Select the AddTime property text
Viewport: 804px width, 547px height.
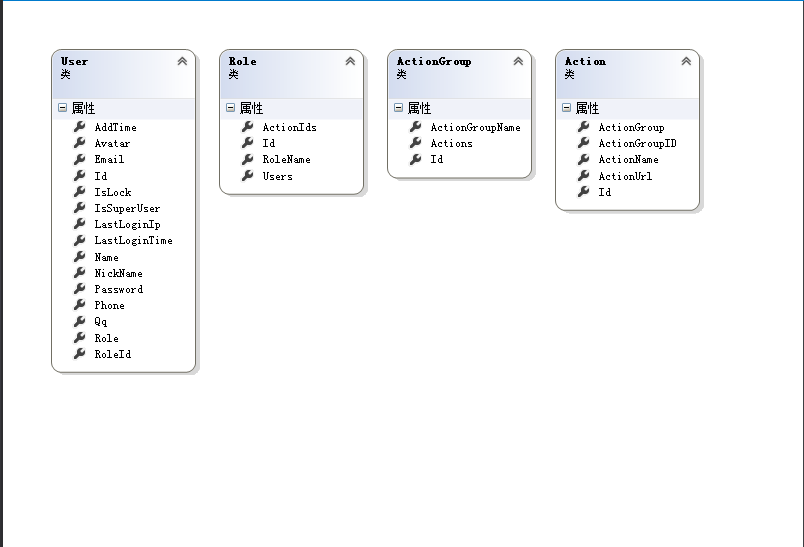point(115,127)
